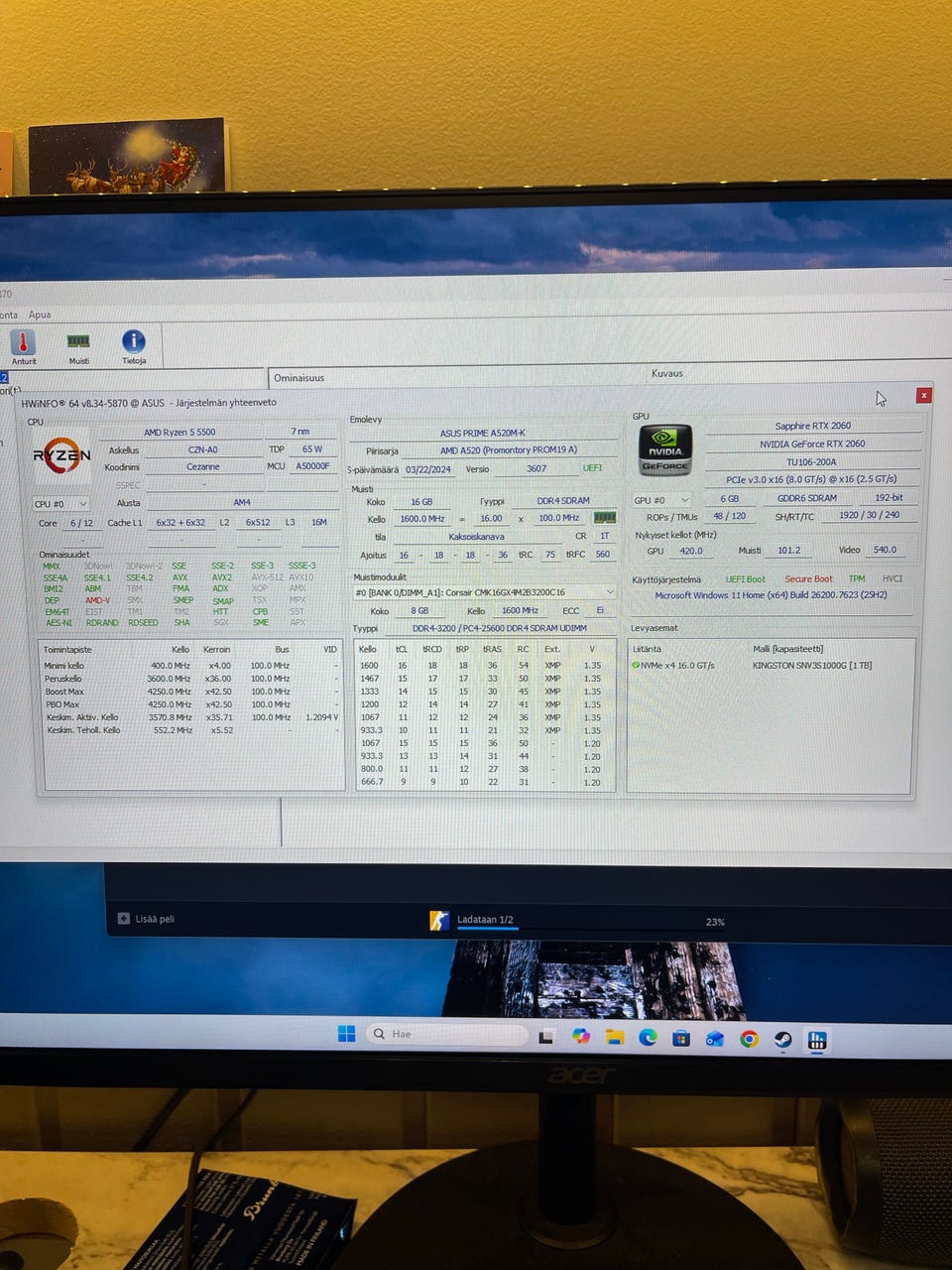Click the 192-bit bus width field
This screenshot has width=952, height=1270.
point(889,497)
